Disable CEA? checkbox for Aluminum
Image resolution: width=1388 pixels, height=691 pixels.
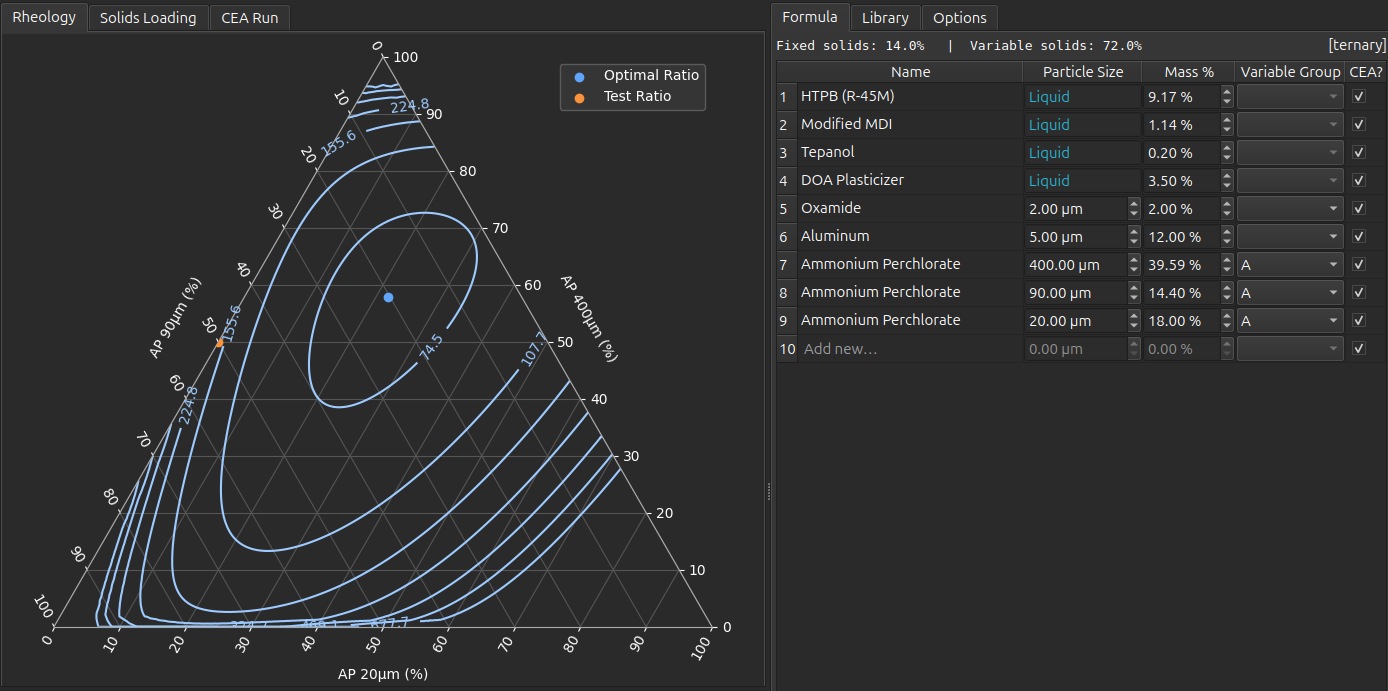(x=1358, y=236)
